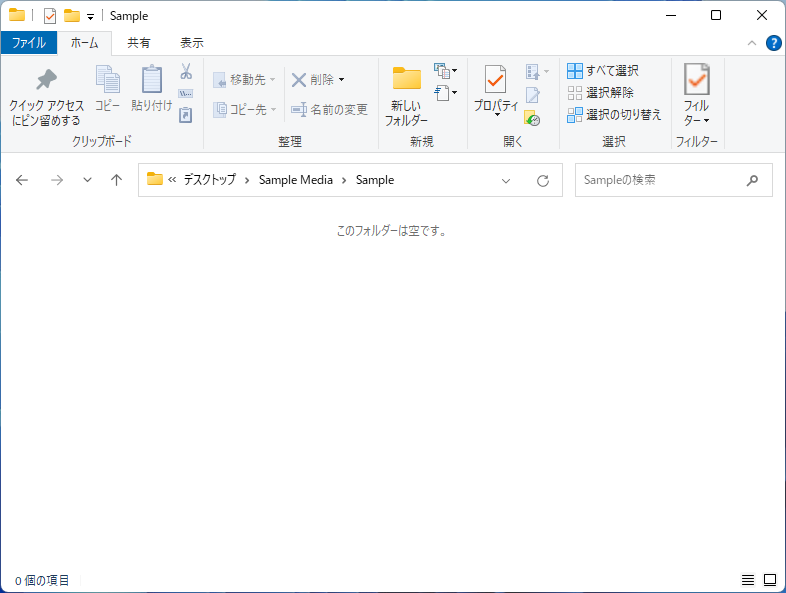Click Invert selection (選択の切り替え)

[x=615, y=115]
